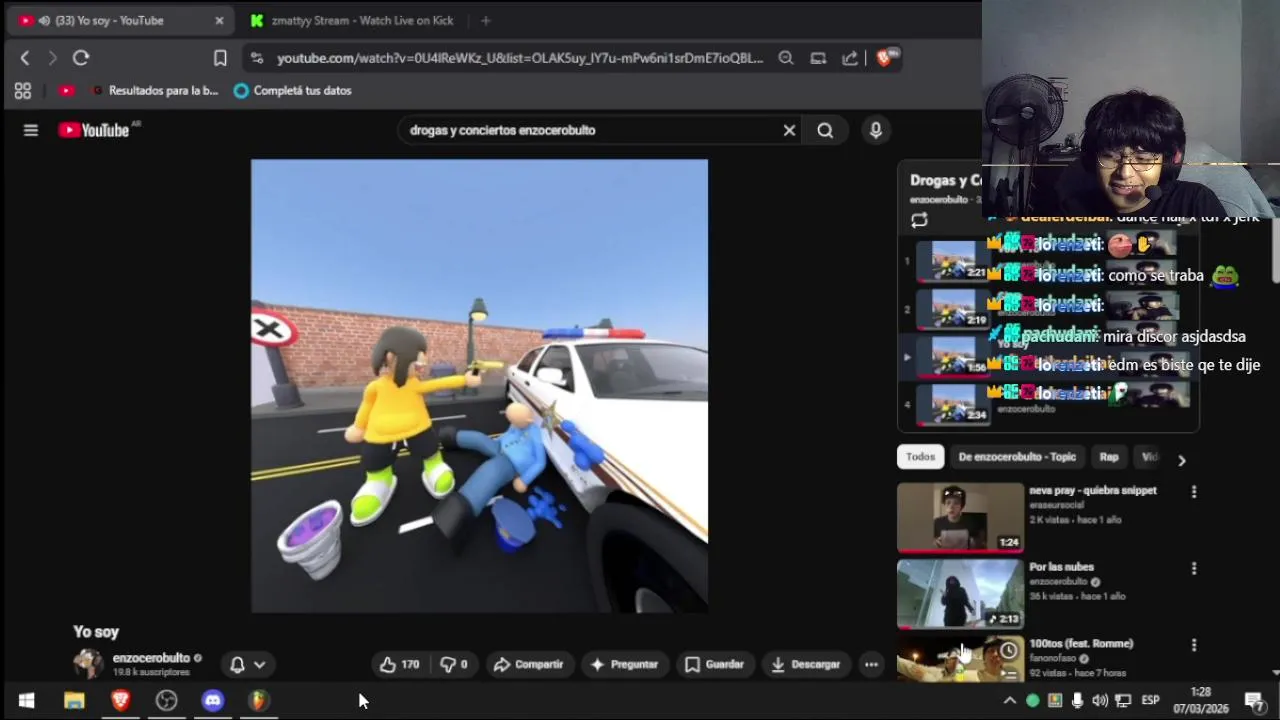Play playlist item 1 thumbnail
This screenshot has height=720, width=1280.
pos(954,261)
